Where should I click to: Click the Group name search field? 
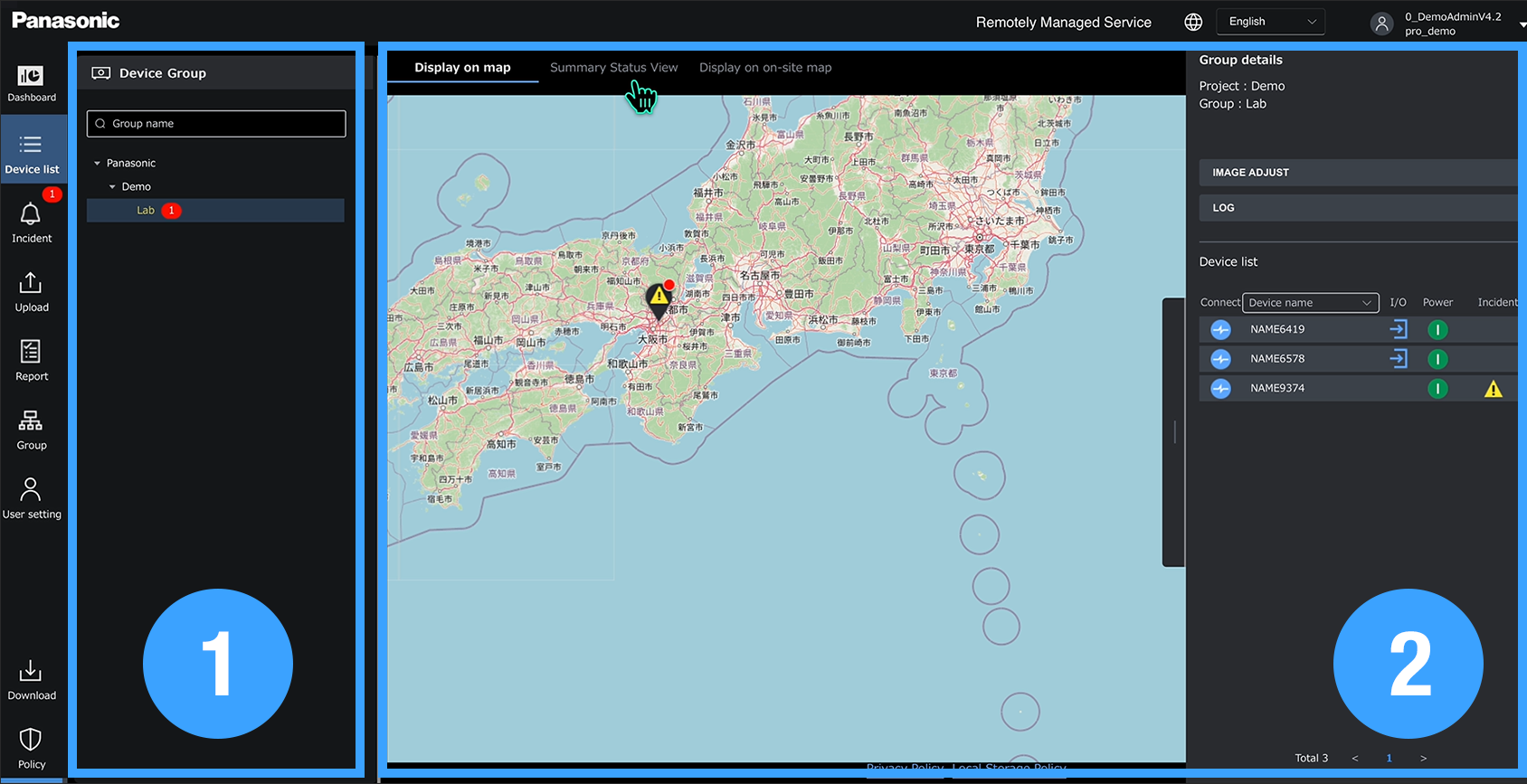coord(217,124)
